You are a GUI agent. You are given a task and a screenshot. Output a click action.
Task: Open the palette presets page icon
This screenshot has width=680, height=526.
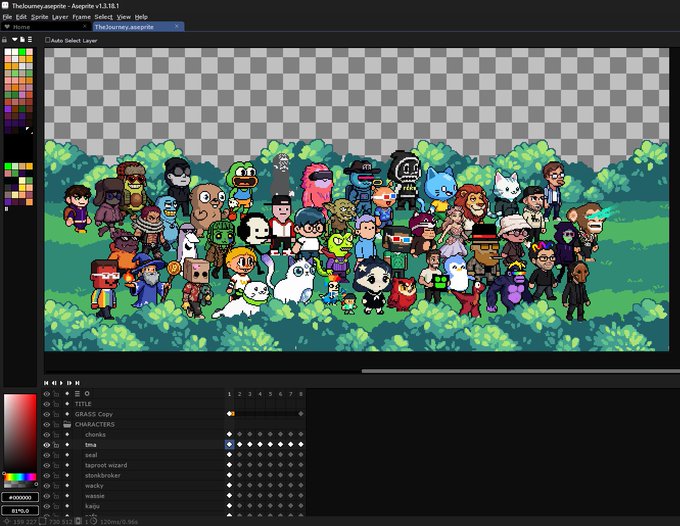[x=22, y=39]
